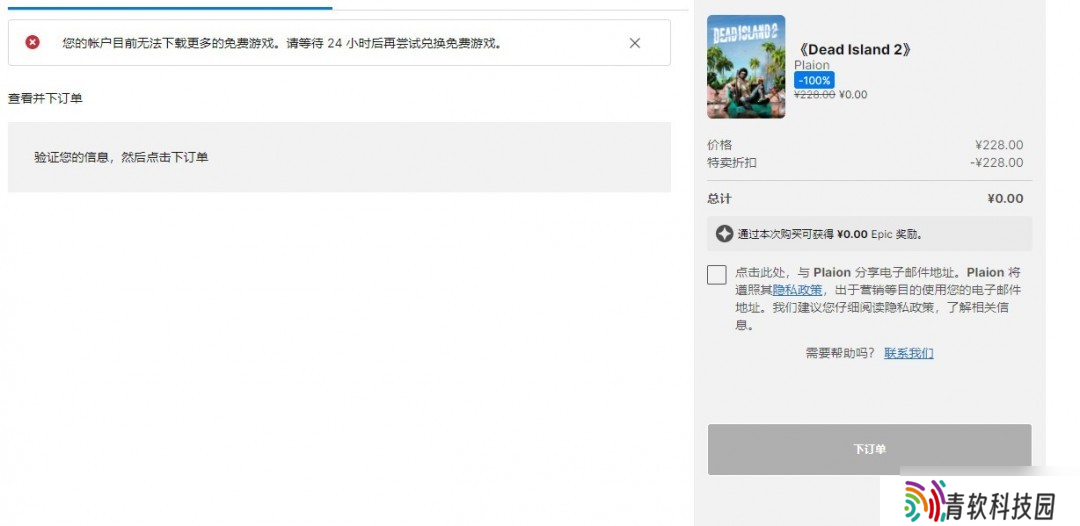
Task: Click the 《Dead Island 2》 title text
Action: [x=855, y=50]
